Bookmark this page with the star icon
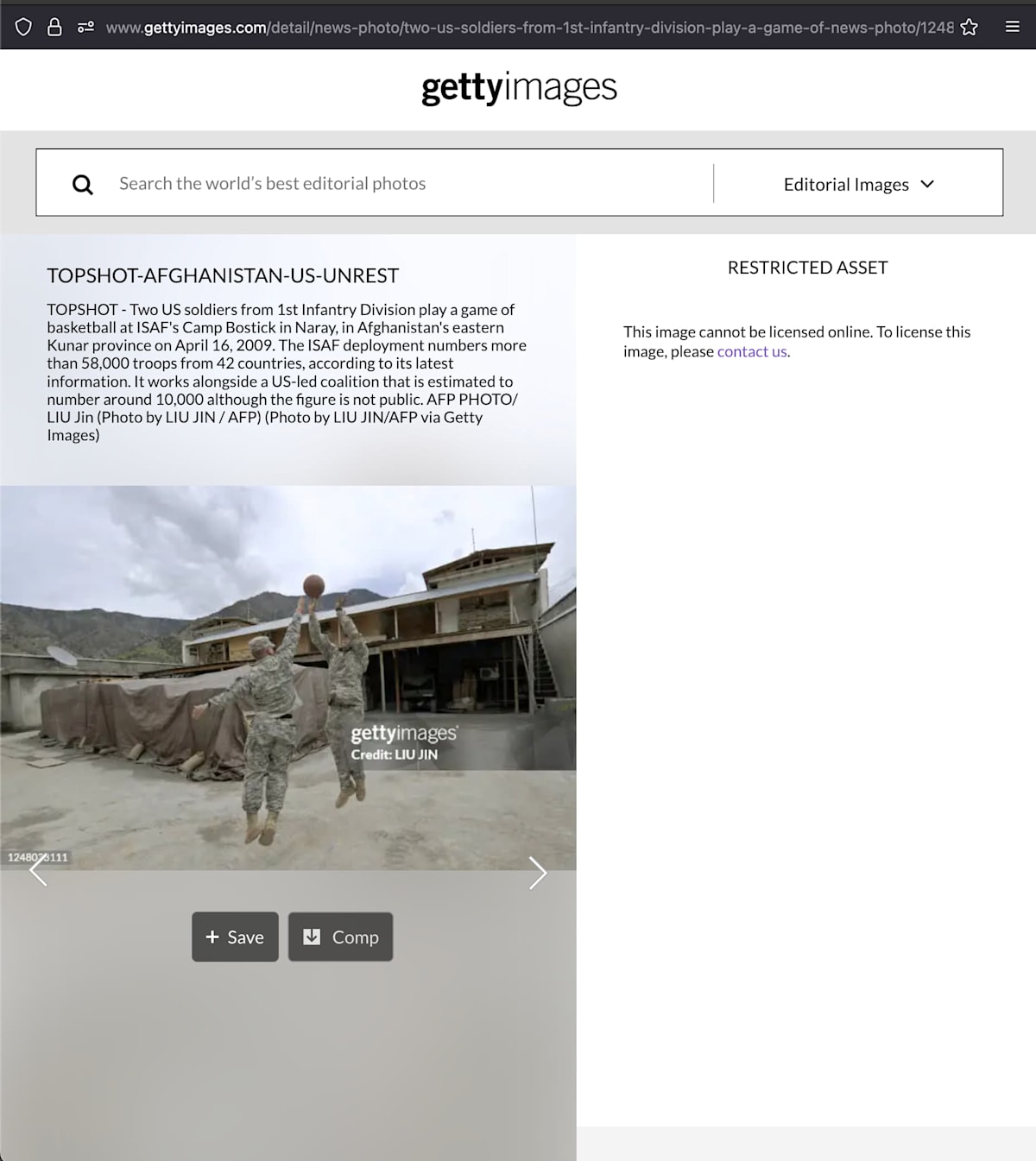The width and height of the screenshot is (1036, 1161). [x=970, y=27]
